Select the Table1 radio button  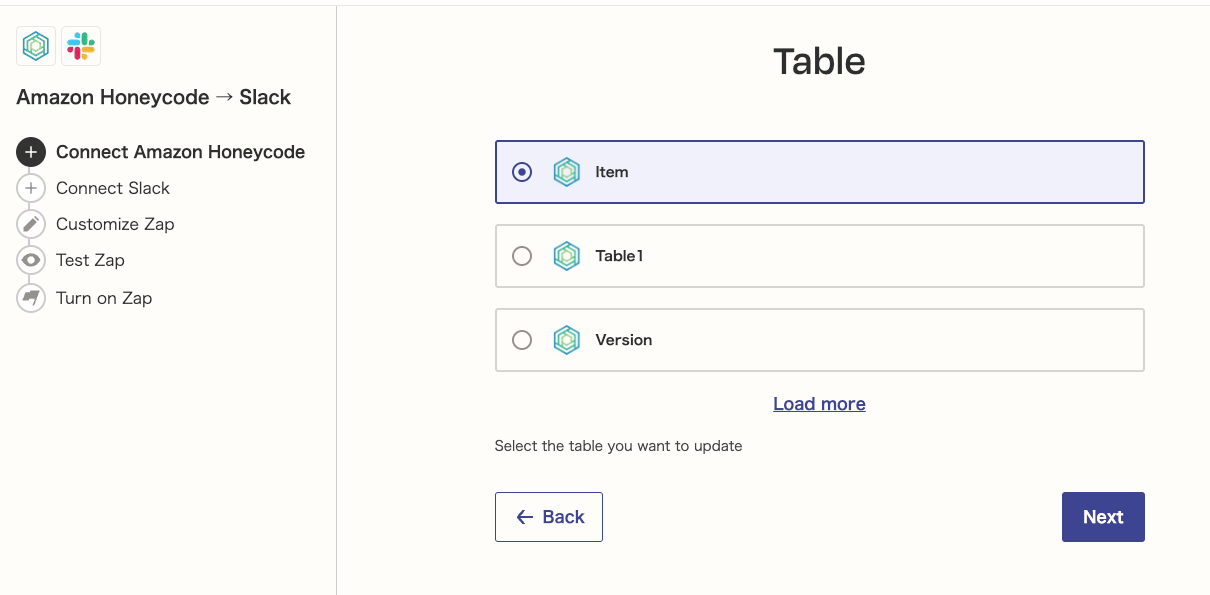click(x=521, y=255)
